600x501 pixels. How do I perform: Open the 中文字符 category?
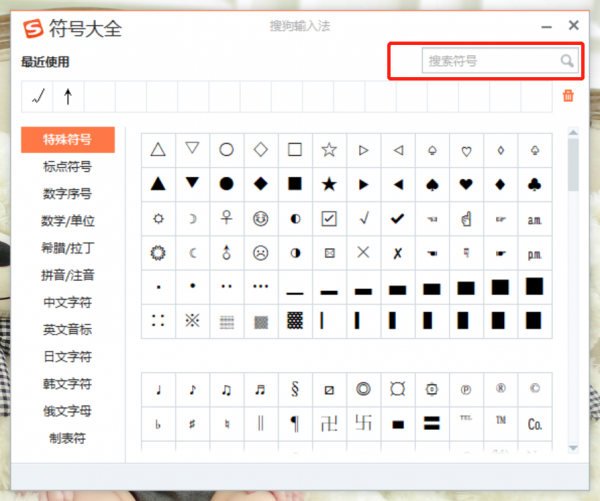68,302
